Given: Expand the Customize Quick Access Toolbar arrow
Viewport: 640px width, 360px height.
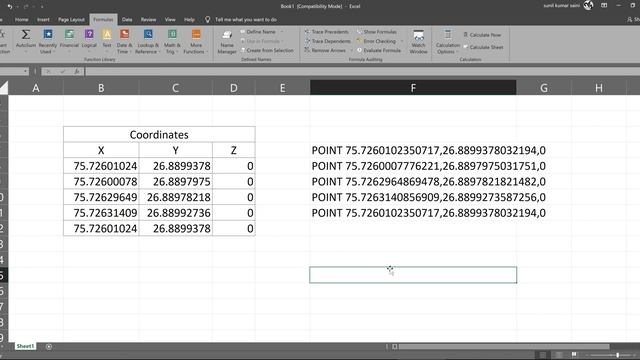Looking at the screenshot, I should [x=42, y=7].
